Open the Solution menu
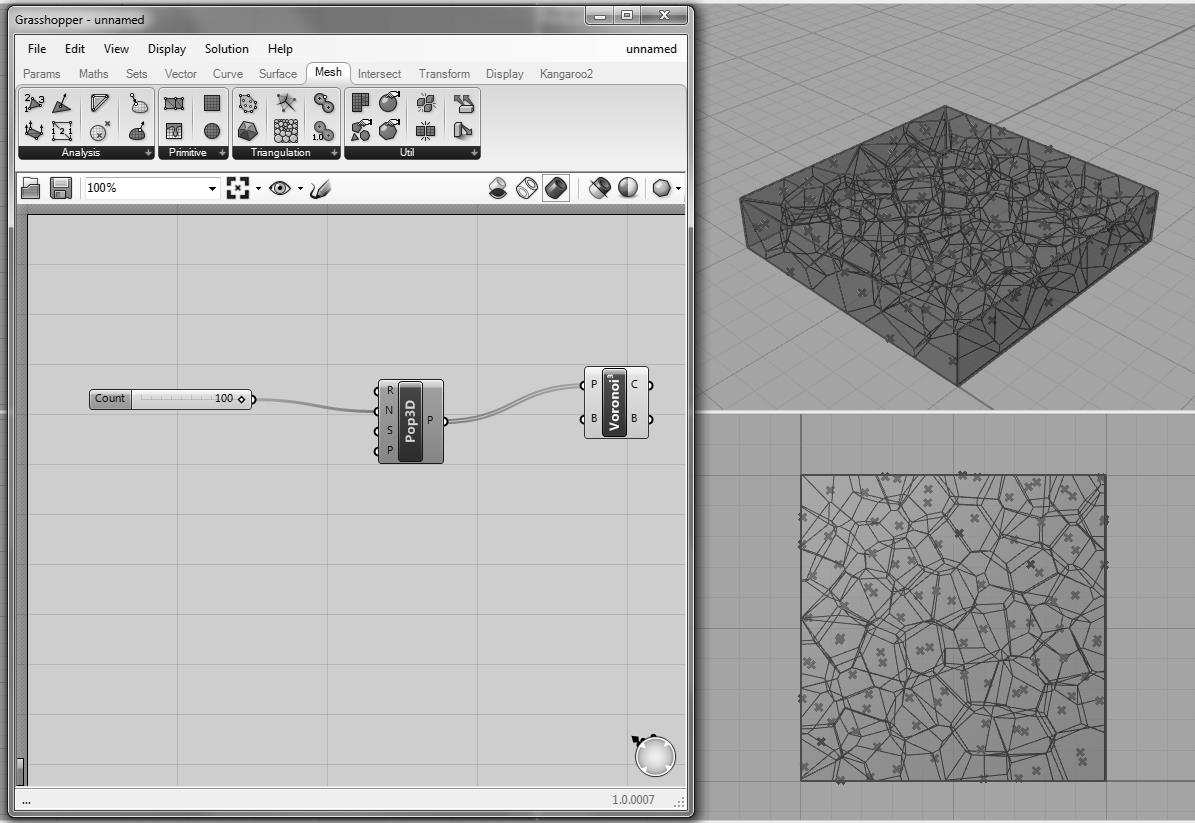The width and height of the screenshot is (1195, 823). [226, 49]
